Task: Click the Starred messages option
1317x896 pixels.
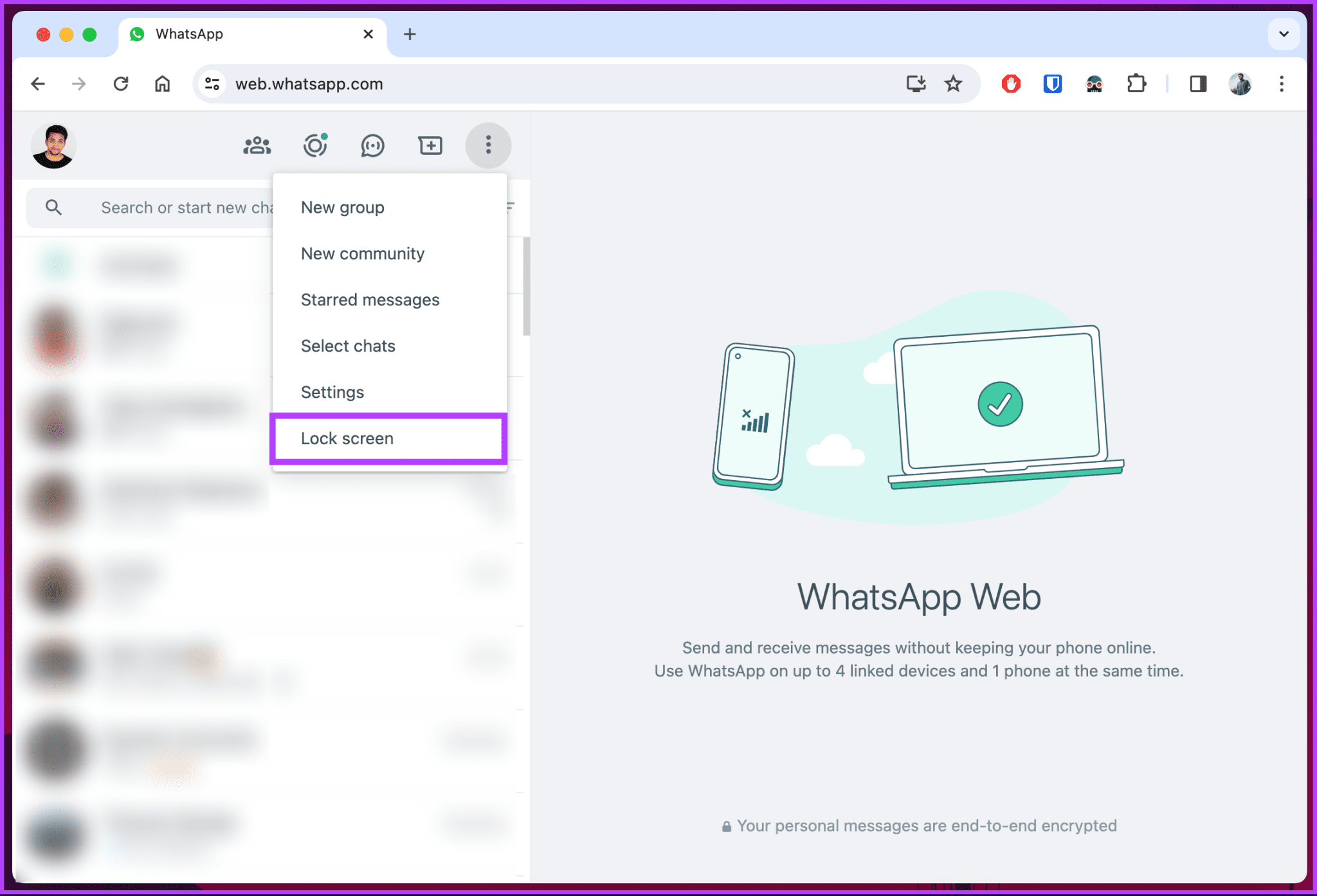Action: pos(370,300)
